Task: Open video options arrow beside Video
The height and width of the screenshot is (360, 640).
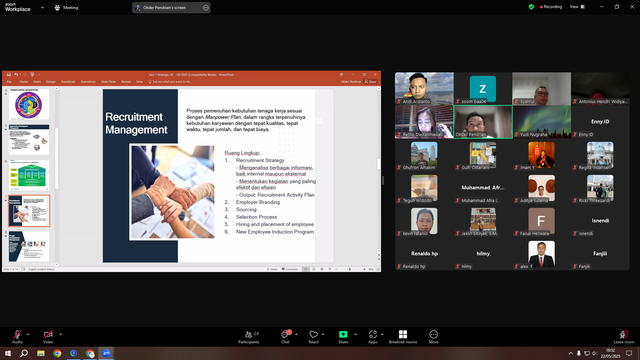Action: point(60,334)
